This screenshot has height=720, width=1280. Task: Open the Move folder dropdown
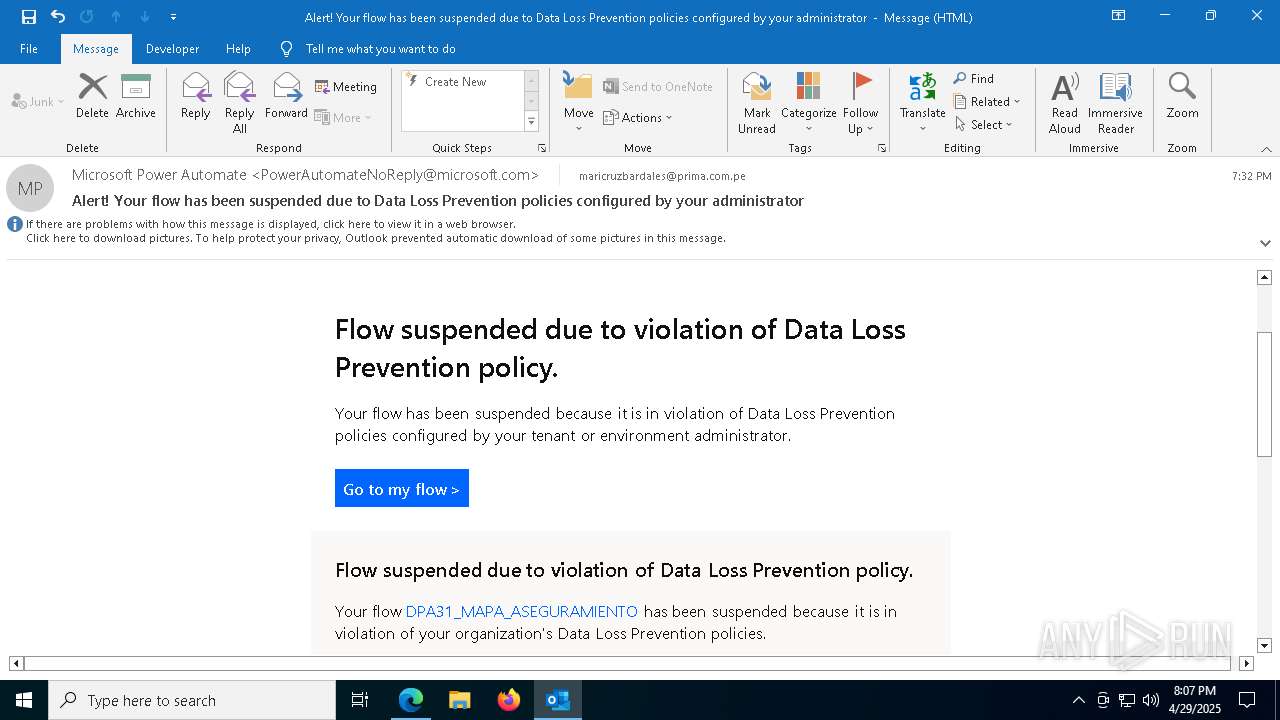click(x=579, y=102)
